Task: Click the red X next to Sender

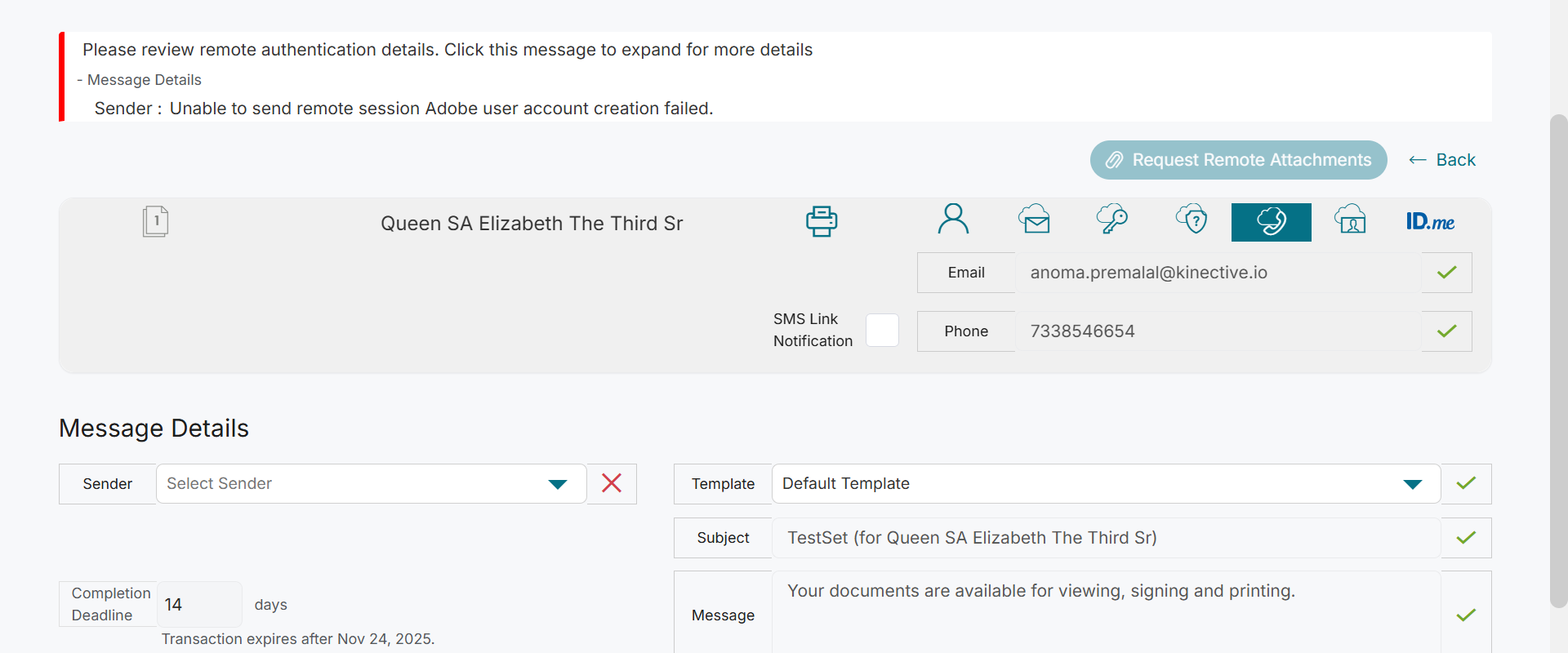Action: (x=612, y=483)
